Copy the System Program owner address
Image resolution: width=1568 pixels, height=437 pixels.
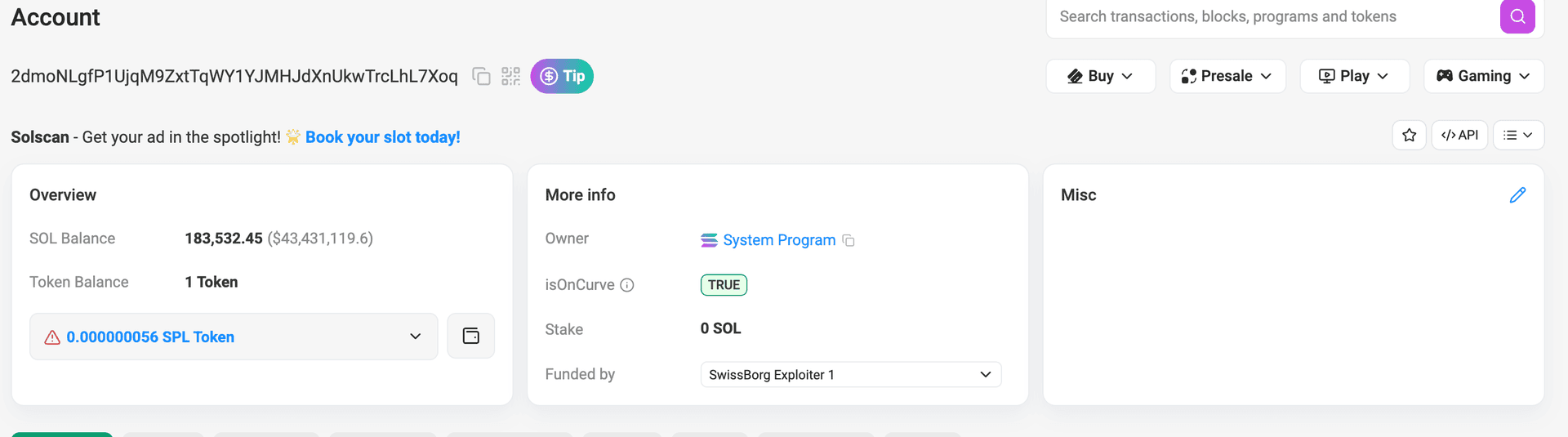click(849, 240)
